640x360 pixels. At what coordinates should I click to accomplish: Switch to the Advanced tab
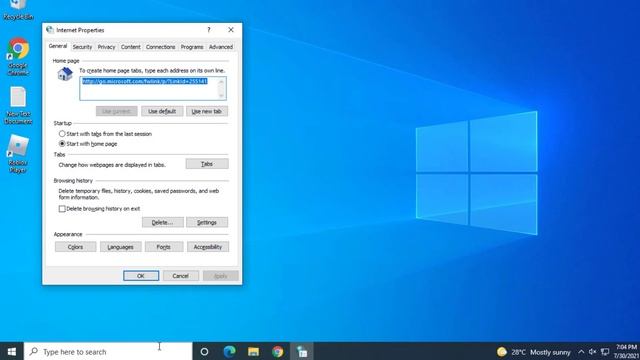point(221,47)
